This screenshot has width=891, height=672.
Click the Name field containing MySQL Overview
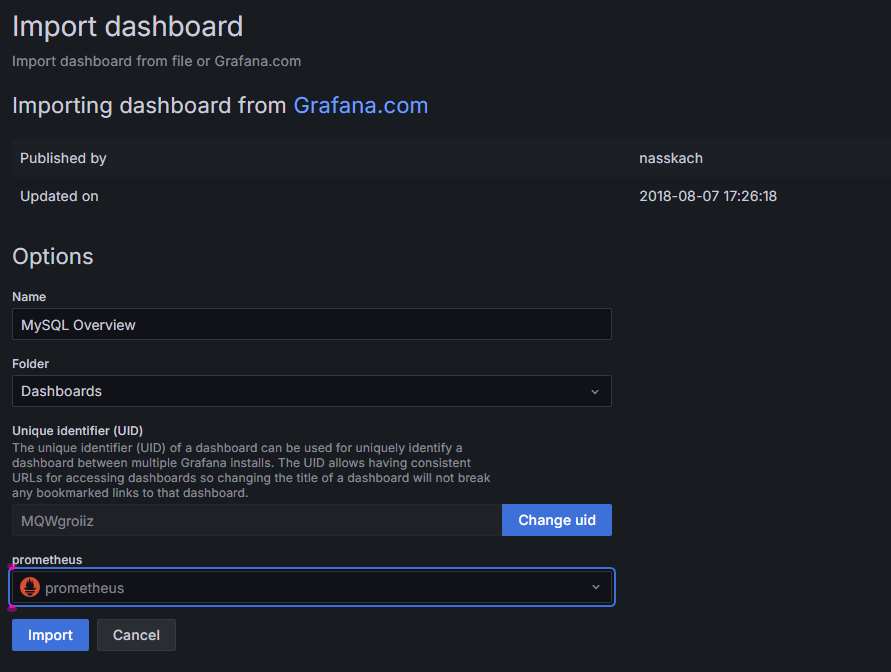(311, 324)
